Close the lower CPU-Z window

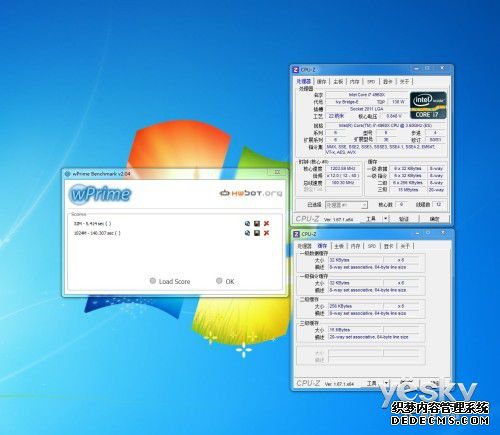coord(443,233)
